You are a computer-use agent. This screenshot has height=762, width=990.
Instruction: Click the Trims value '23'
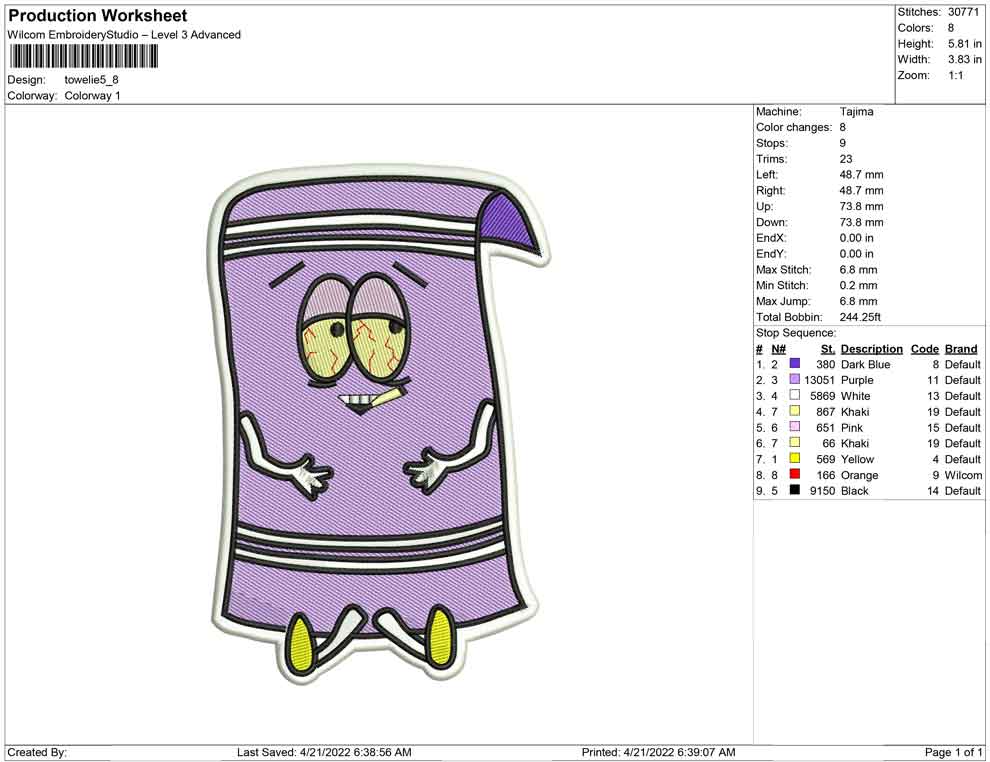tap(846, 158)
